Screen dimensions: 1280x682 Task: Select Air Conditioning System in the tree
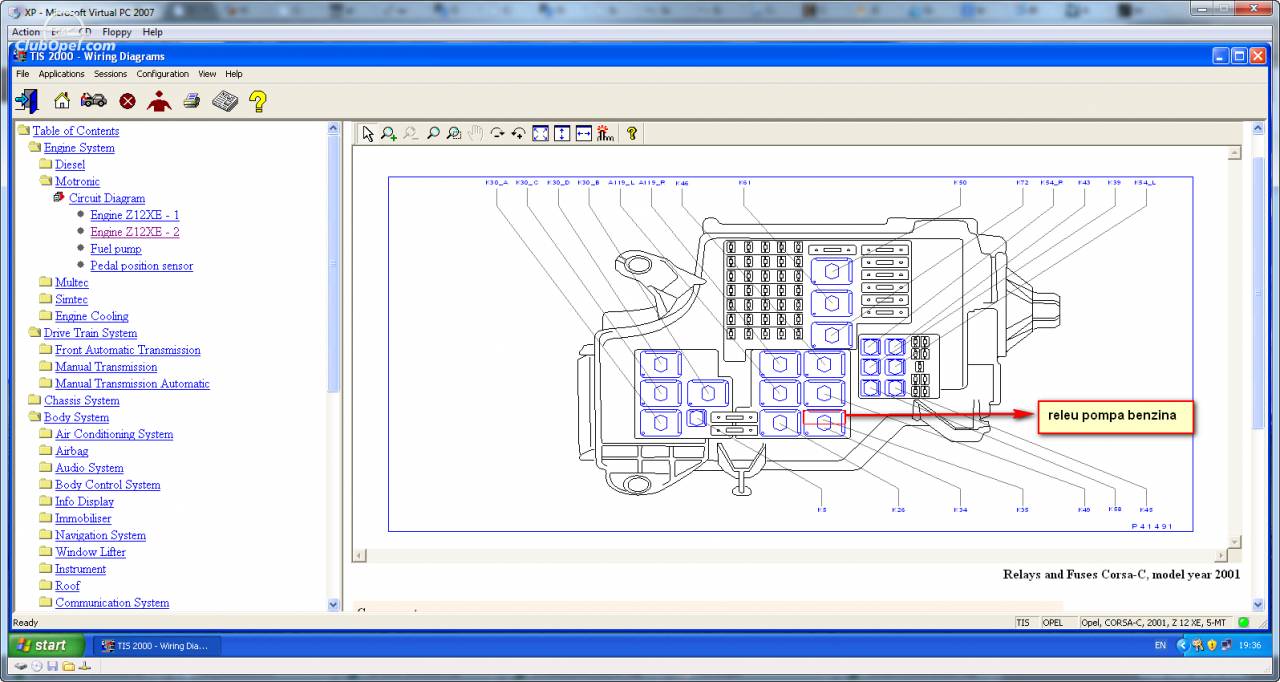pyautogui.click(x=114, y=434)
